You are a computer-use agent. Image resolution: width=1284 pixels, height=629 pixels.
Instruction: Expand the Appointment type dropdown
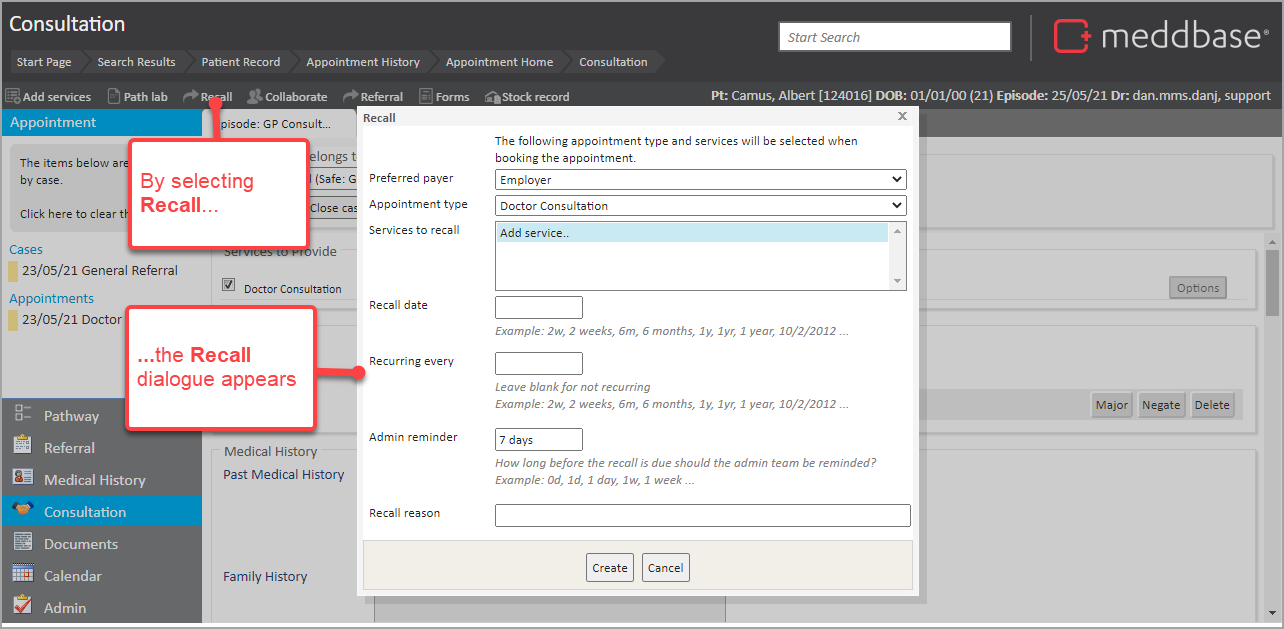[700, 206]
